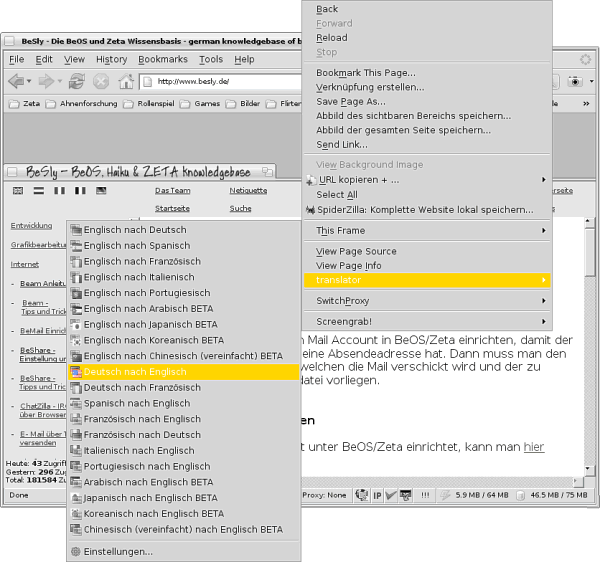
Task: Click the Stop toolbar icon
Action: coord(102,81)
